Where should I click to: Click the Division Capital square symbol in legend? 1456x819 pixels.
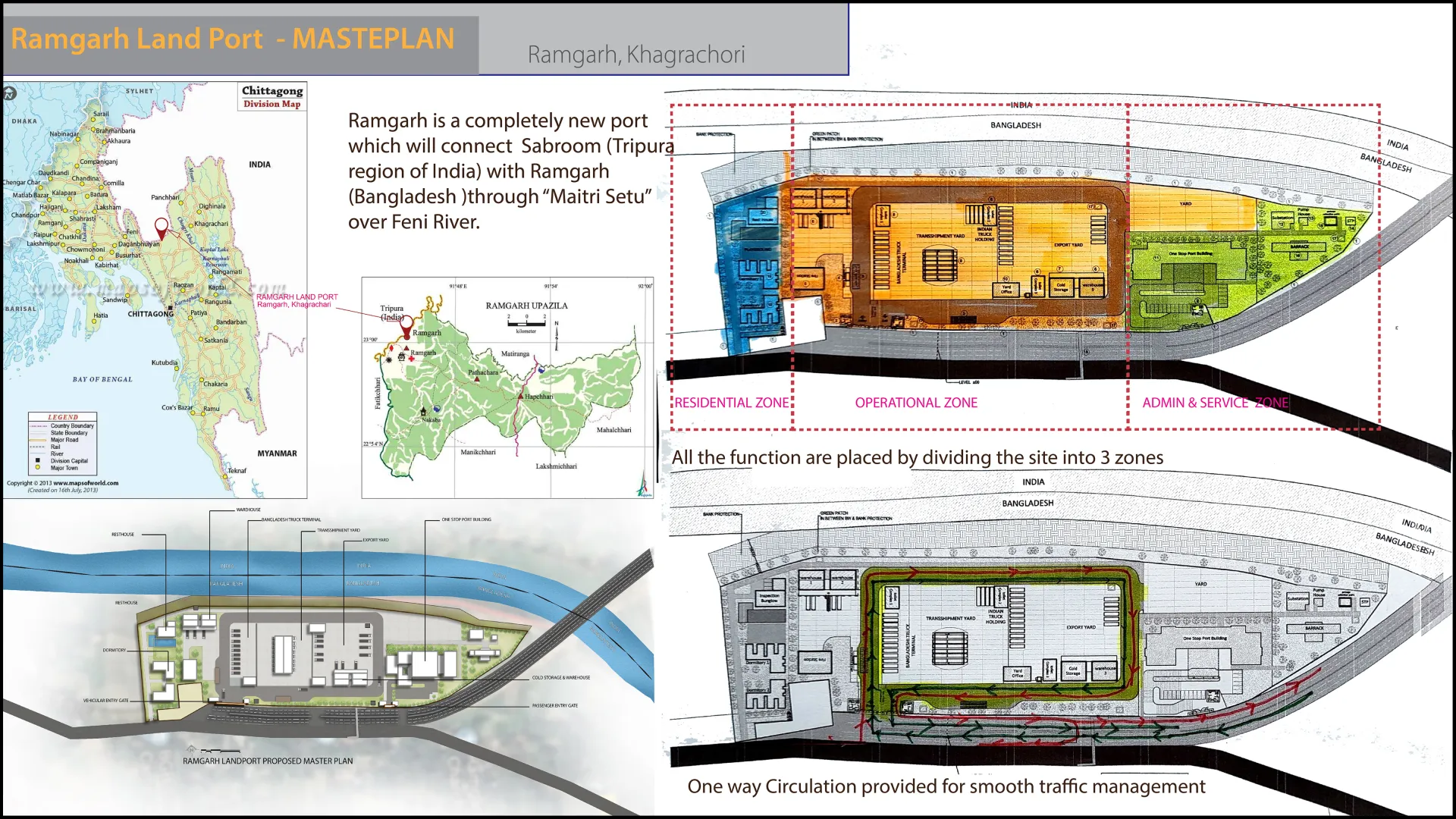pos(37,461)
